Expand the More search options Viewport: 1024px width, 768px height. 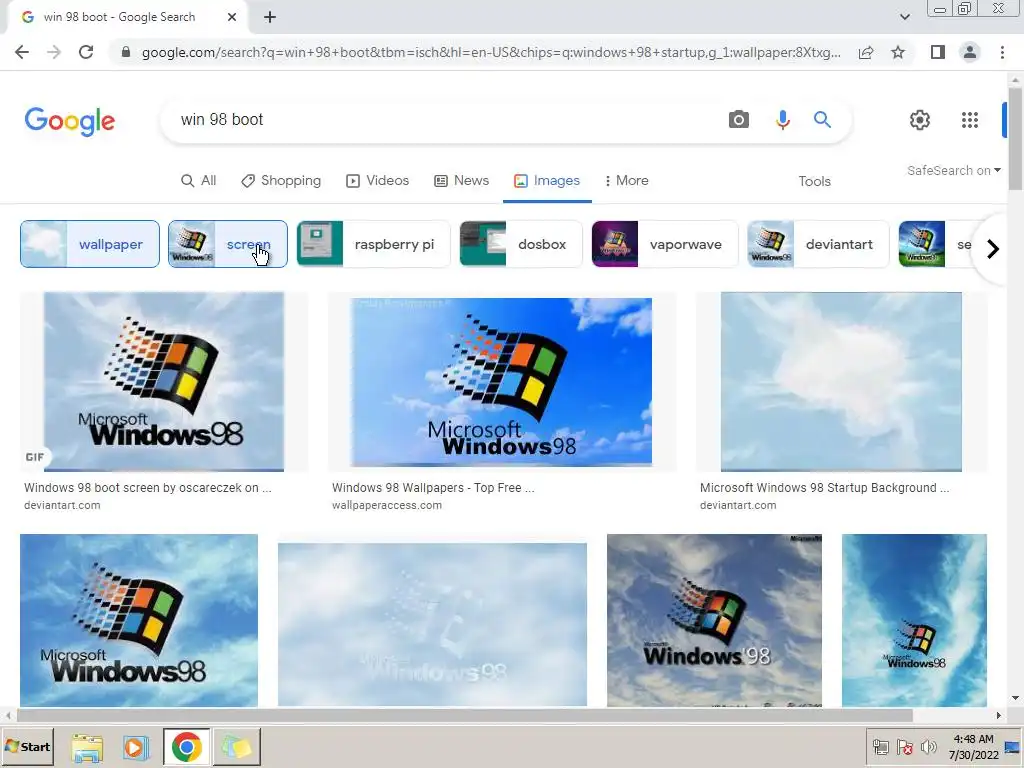click(626, 181)
